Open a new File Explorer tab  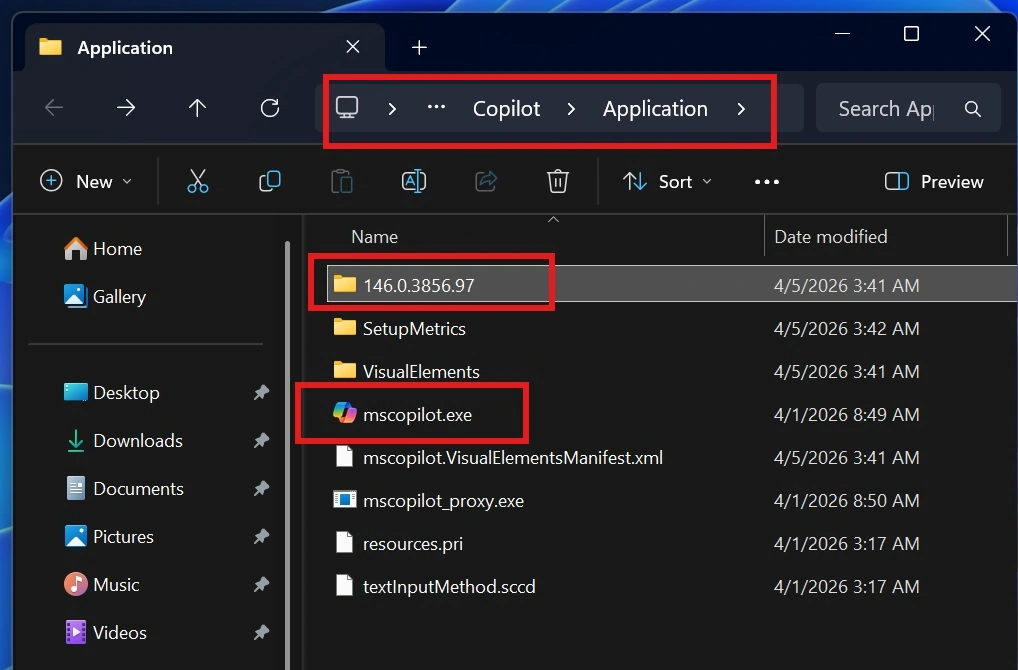[x=418, y=46]
